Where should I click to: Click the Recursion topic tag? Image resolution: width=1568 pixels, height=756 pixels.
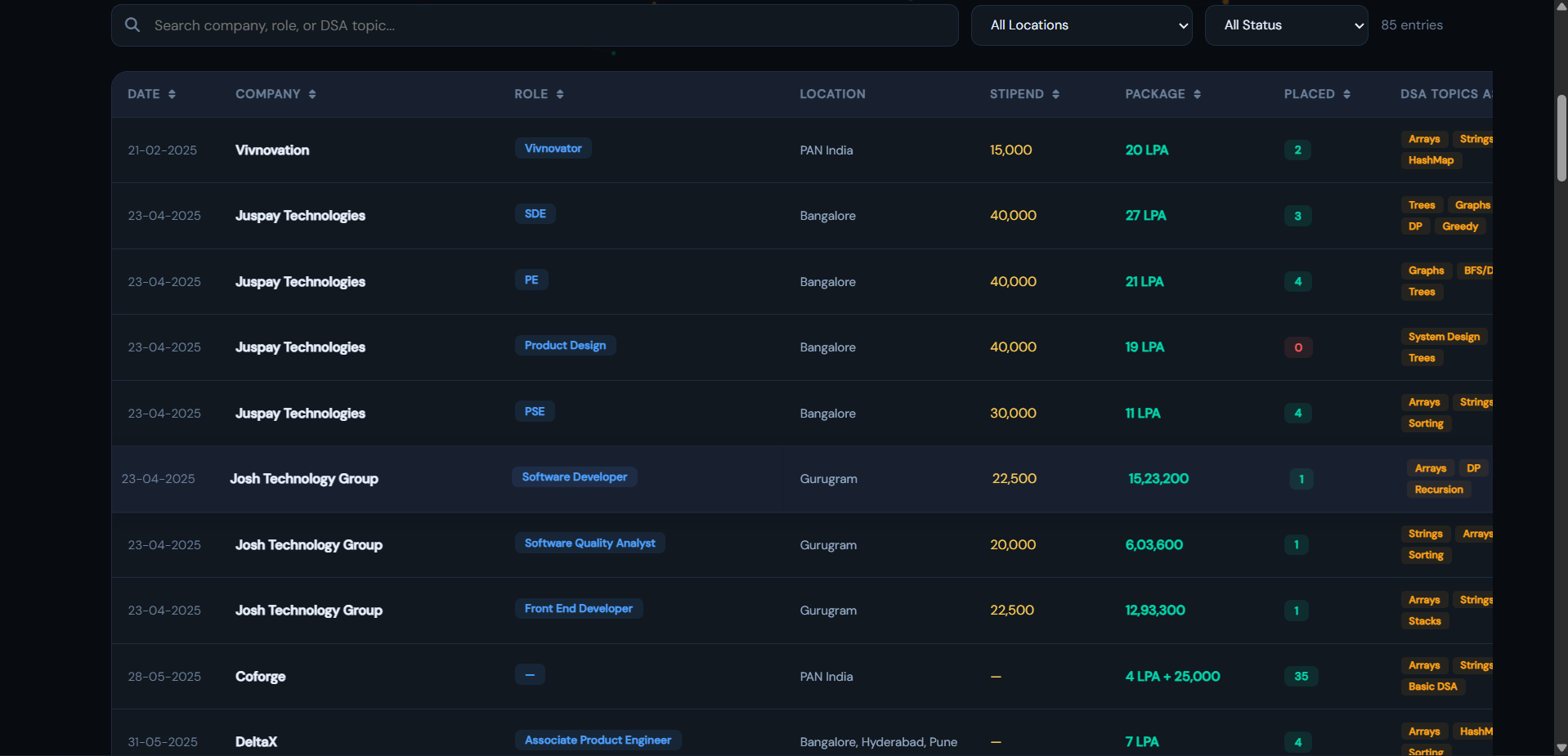[x=1439, y=490]
